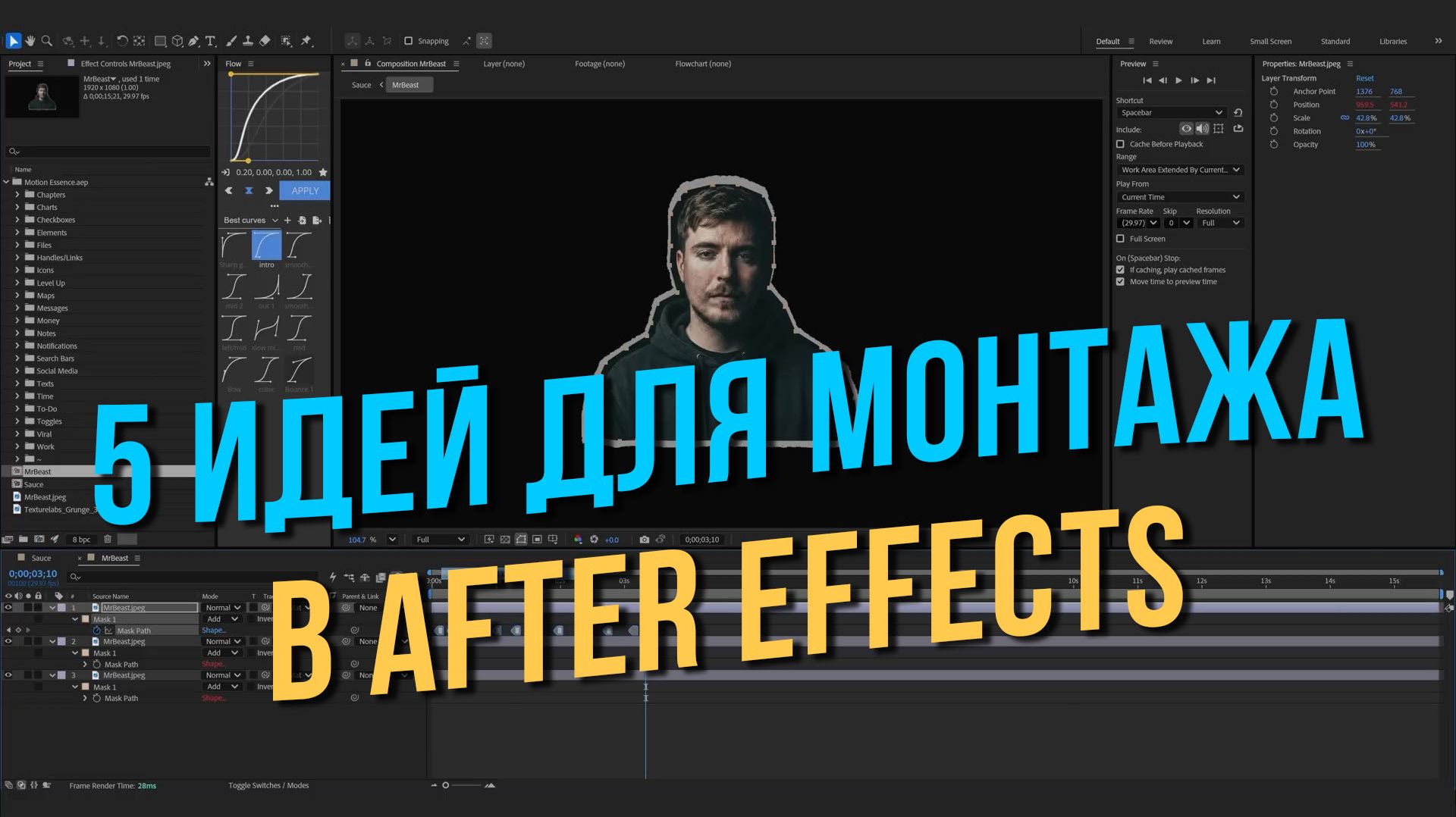Open the Best curves preset dropdown
The width and height of the screenshot is (1456, 817).
coord(250,221)
